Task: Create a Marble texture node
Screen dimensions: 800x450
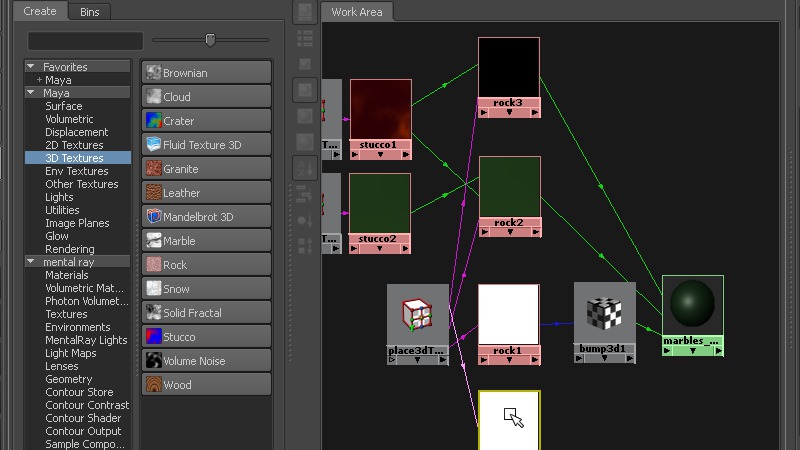Action: tap(206, 241)
